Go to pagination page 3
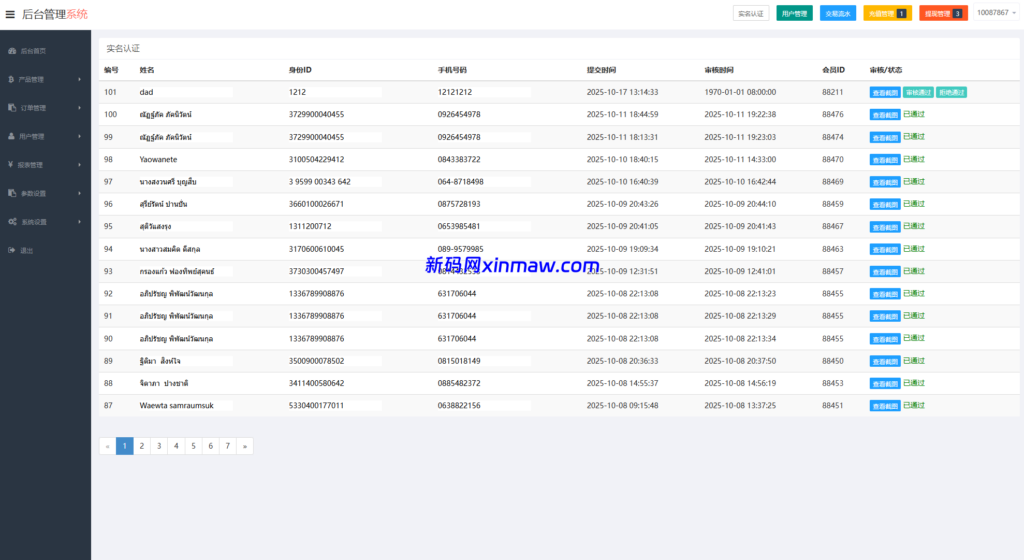The height and width of the screenshot is (560, 1024). pyautogui.click(x=159, y=446)
